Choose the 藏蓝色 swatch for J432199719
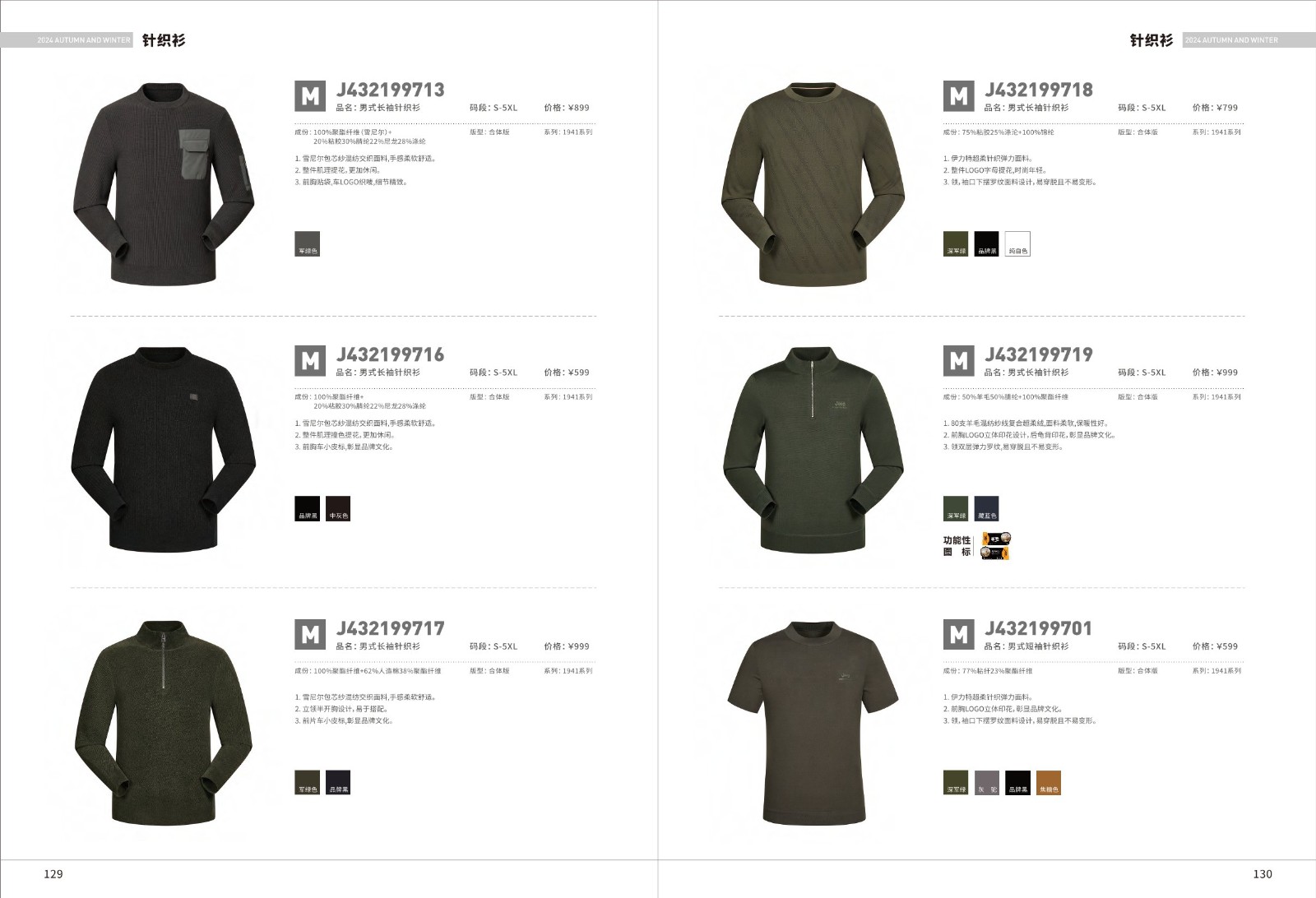Image resolution: width=1316 pixels, height=898 pixels. click(x=986, y=508)
